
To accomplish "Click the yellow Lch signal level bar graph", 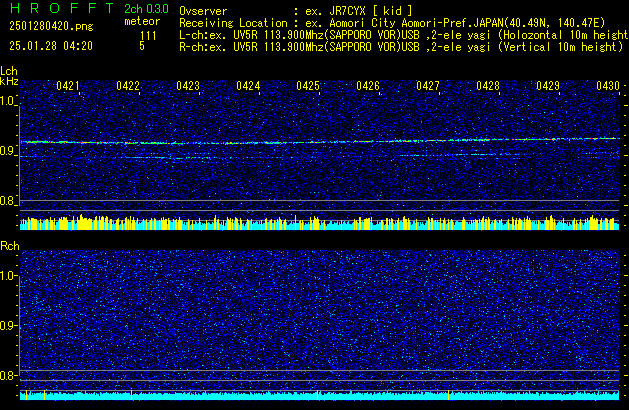I will [320, 222].
